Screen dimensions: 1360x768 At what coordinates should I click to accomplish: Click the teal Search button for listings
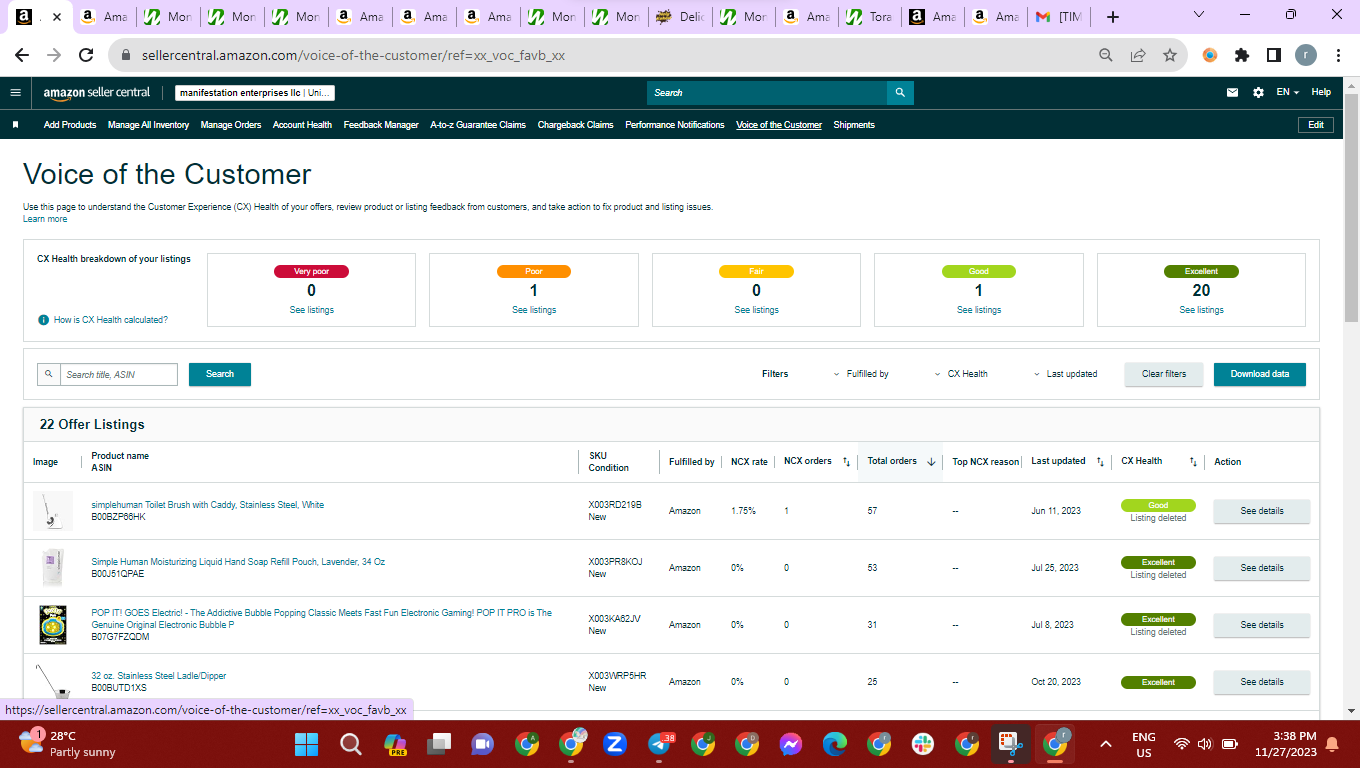[x=220, y=374]
